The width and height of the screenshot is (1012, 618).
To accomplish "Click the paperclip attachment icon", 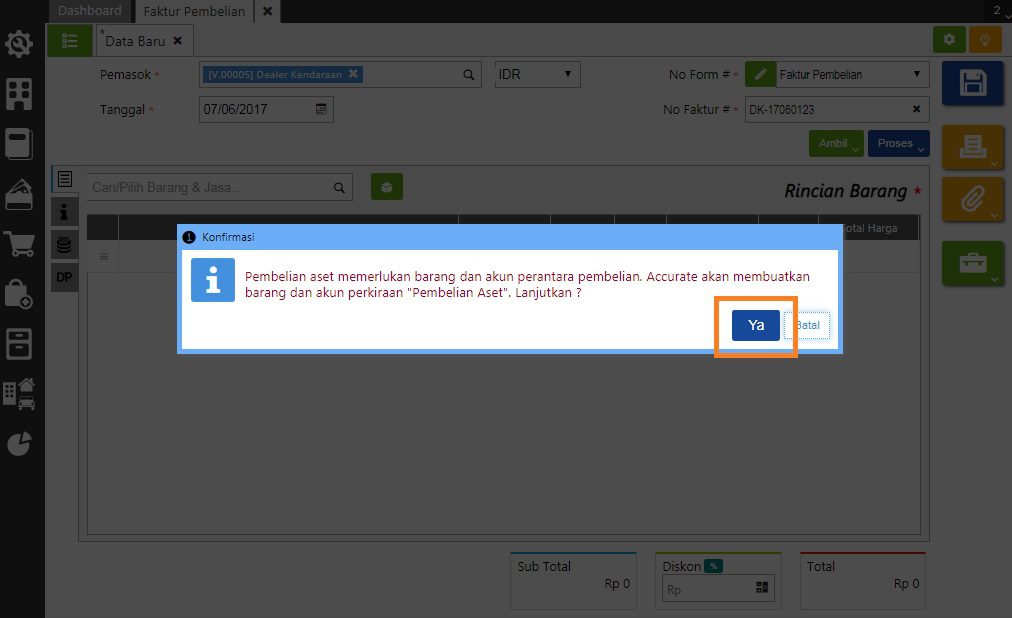I will [x=972, y=200].
